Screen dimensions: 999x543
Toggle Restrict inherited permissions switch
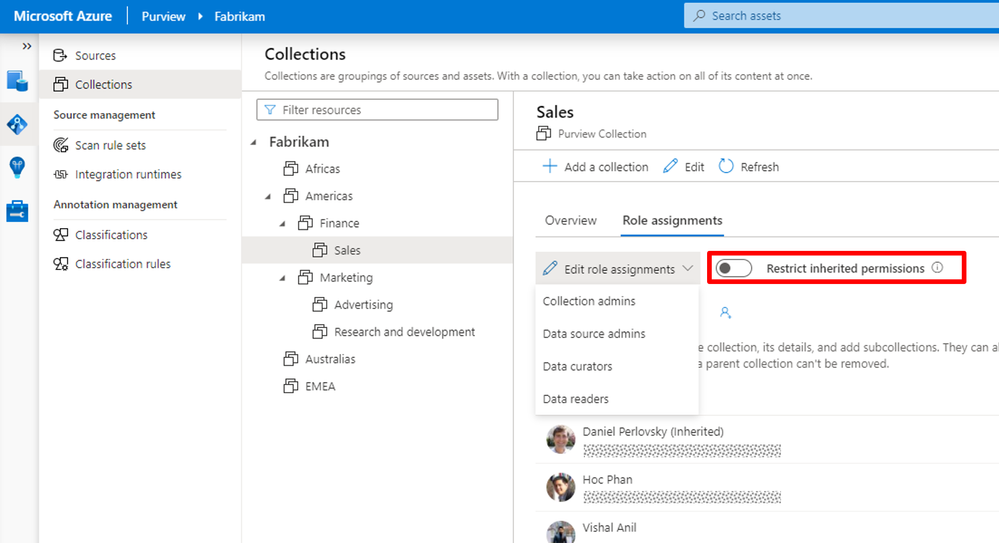(x=734, y=268)
